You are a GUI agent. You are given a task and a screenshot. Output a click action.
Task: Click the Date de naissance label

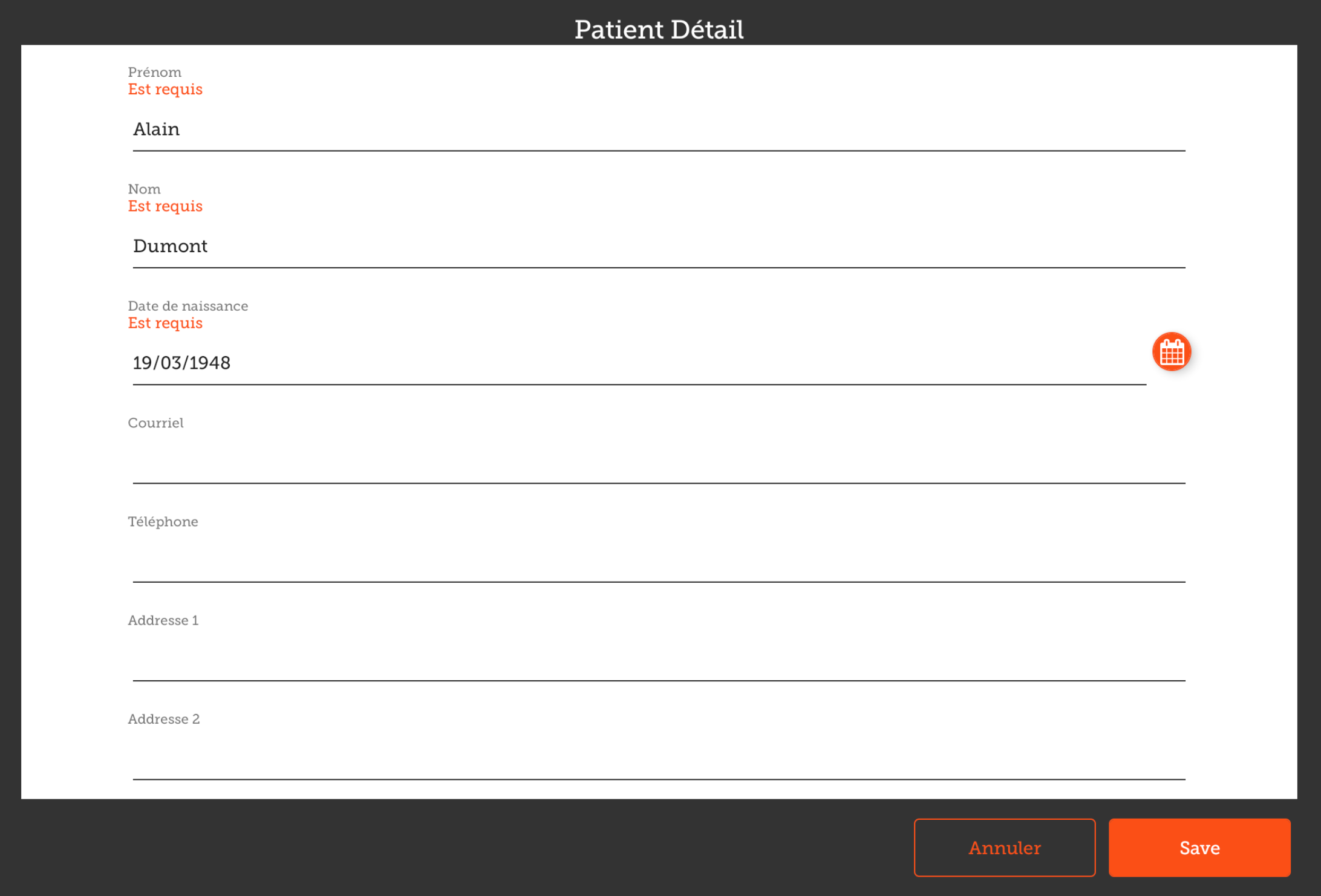click(188, 306)
